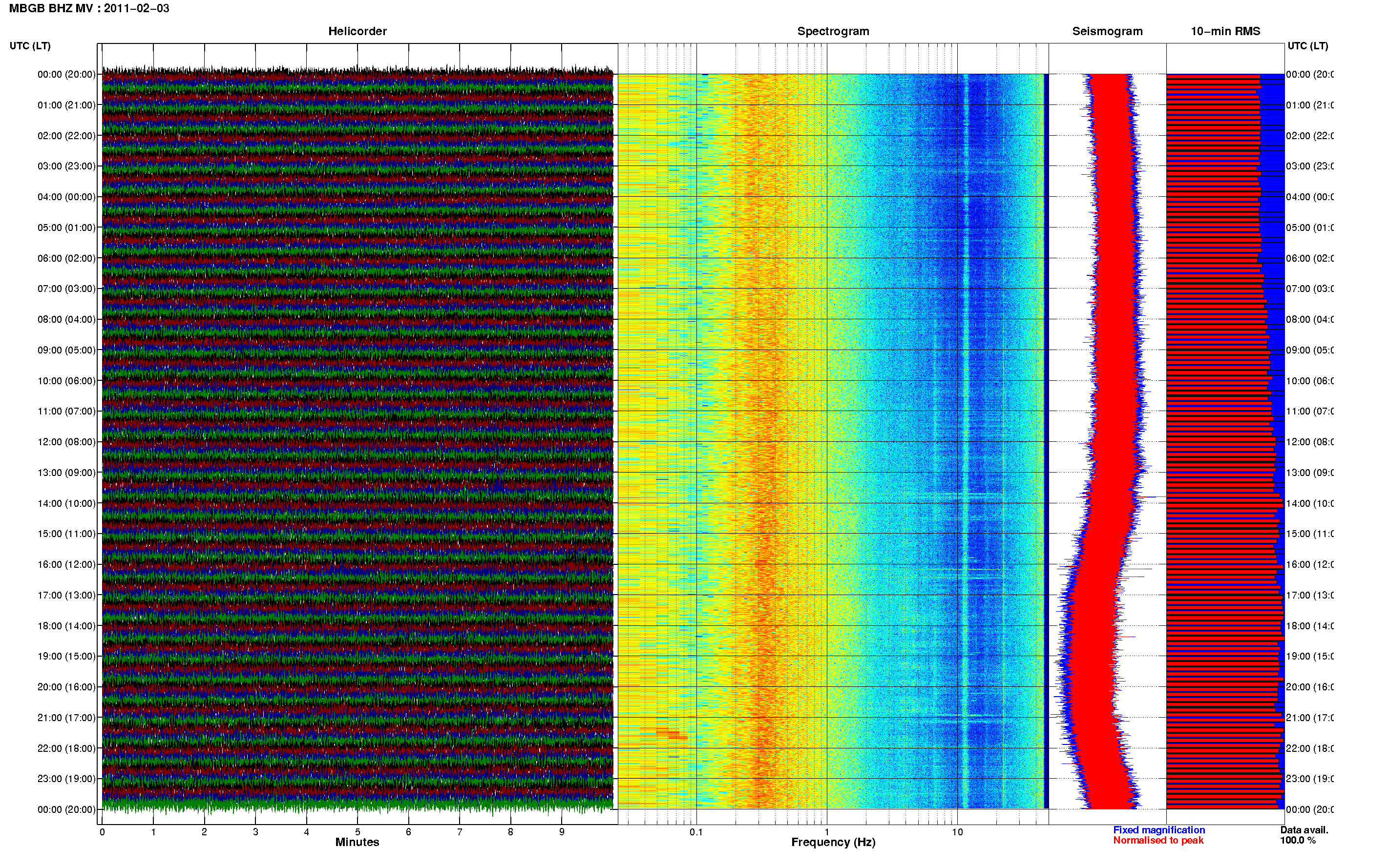The width and height of the screenshot is (1389, 868).
Task: Click left time label 12:00 (08:00)
Action: tap(66, 442)
